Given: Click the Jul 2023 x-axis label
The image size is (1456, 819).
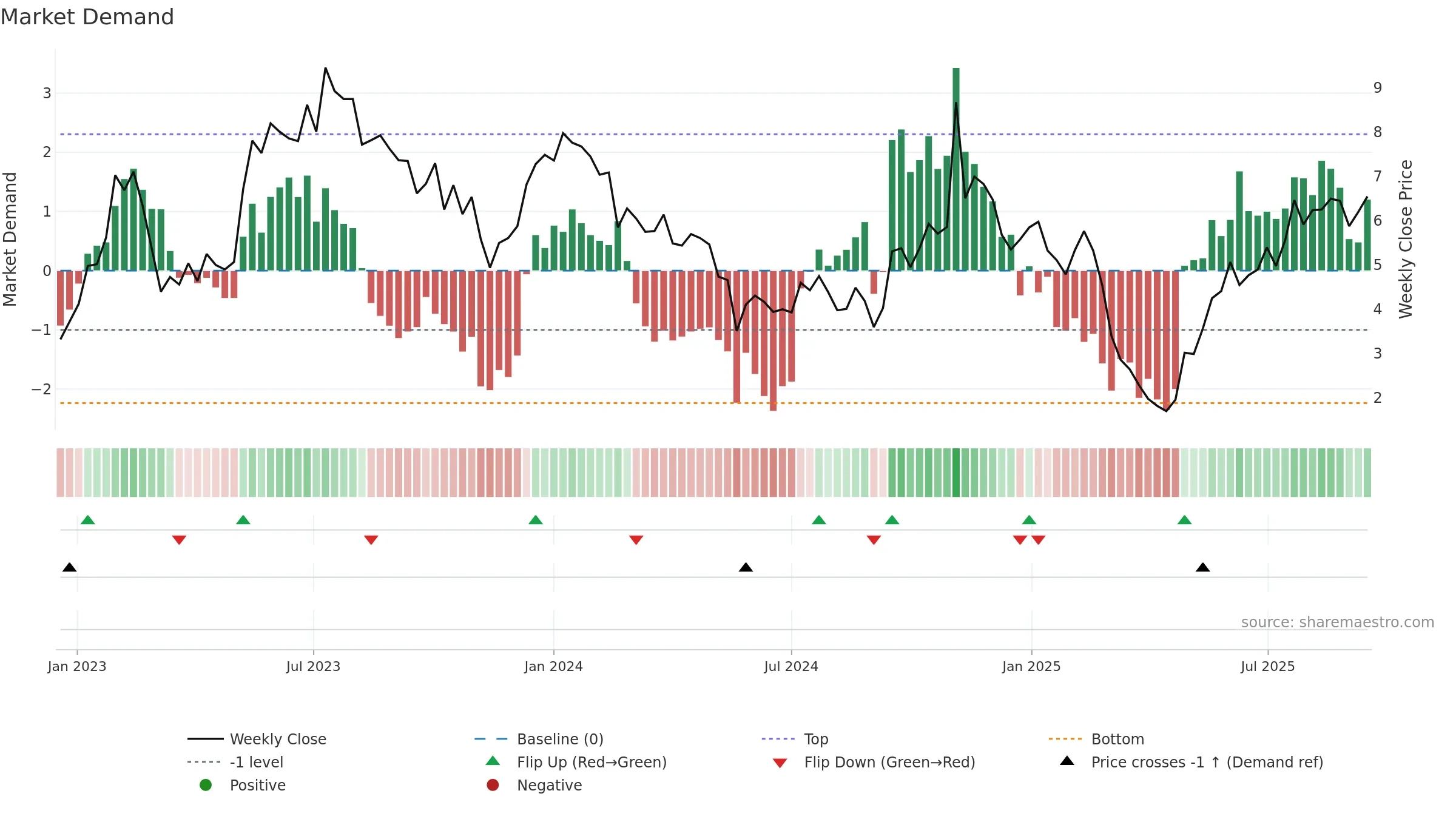Looking at the screenshot, I should 314,667.
